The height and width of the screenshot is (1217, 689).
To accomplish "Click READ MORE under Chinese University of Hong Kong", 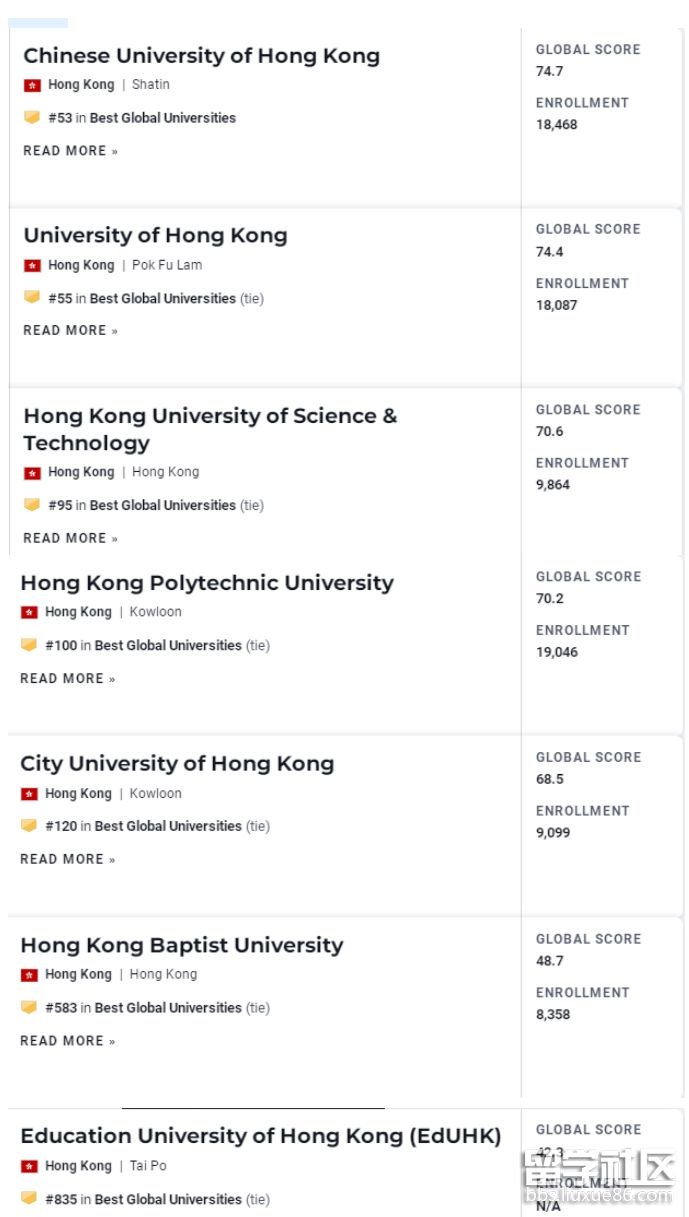I will pyautogui.click(x=70, y=151).
